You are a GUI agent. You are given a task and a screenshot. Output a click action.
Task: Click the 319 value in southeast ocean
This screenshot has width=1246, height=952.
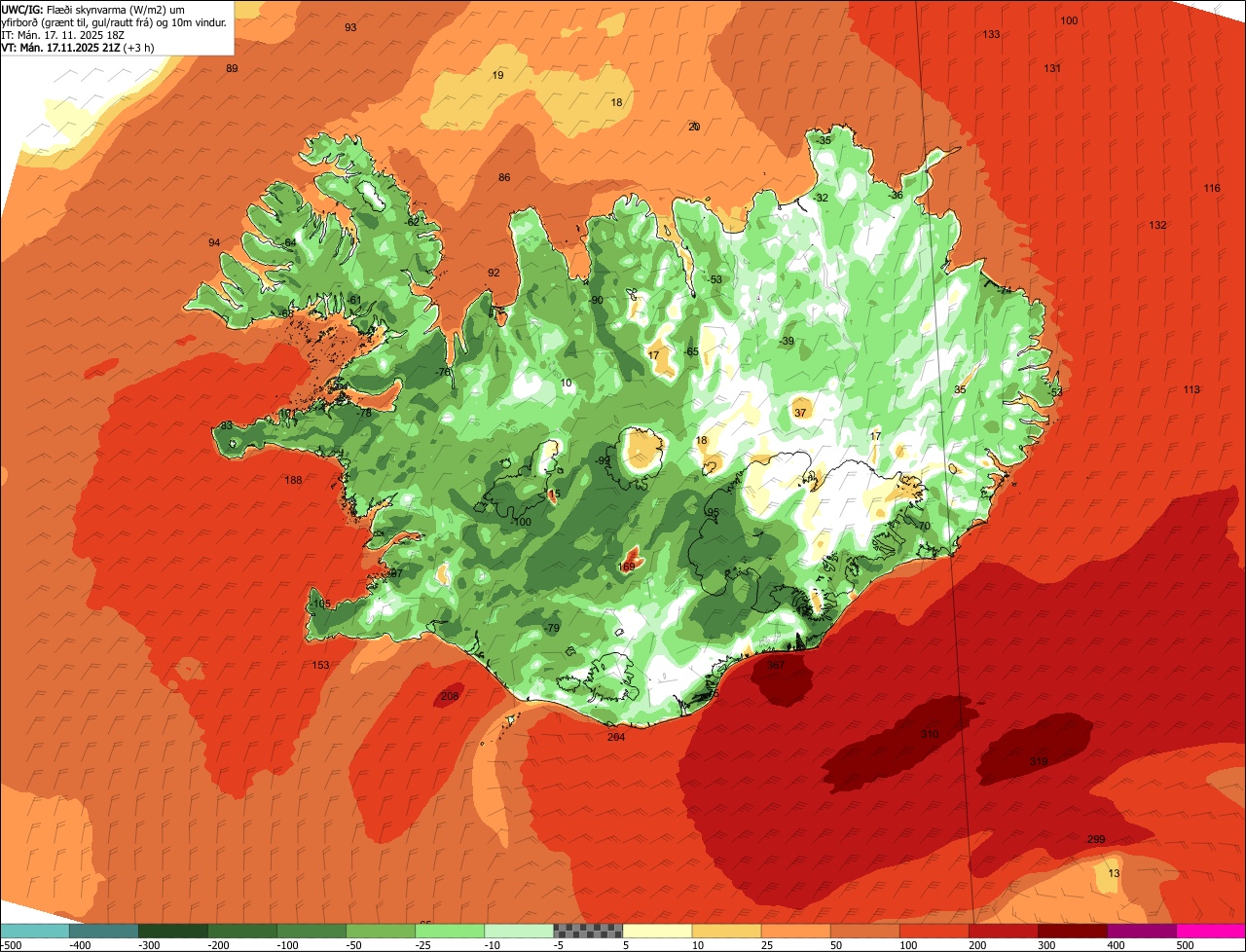(x=1039, y=761)
